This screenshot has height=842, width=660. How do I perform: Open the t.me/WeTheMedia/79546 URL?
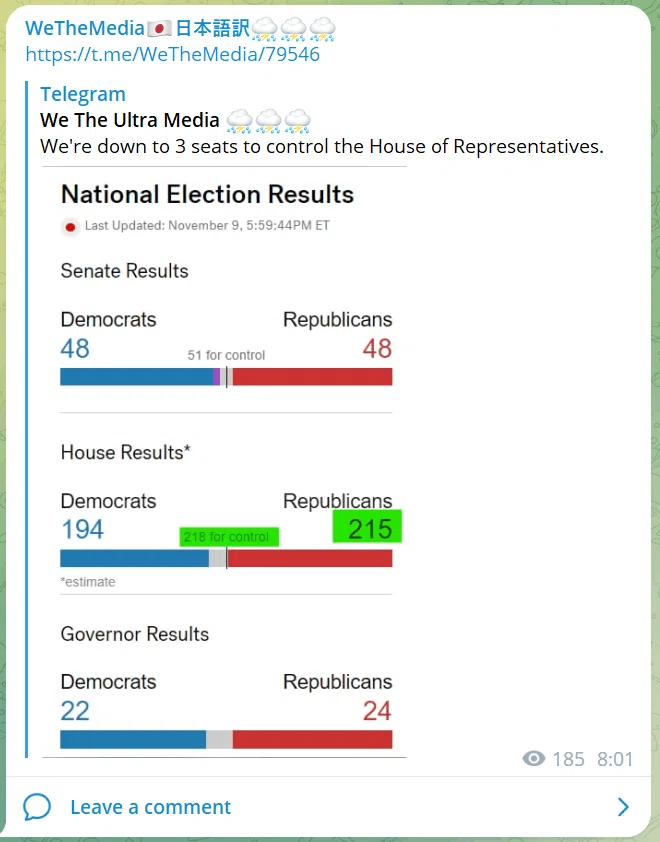point(172,54)
